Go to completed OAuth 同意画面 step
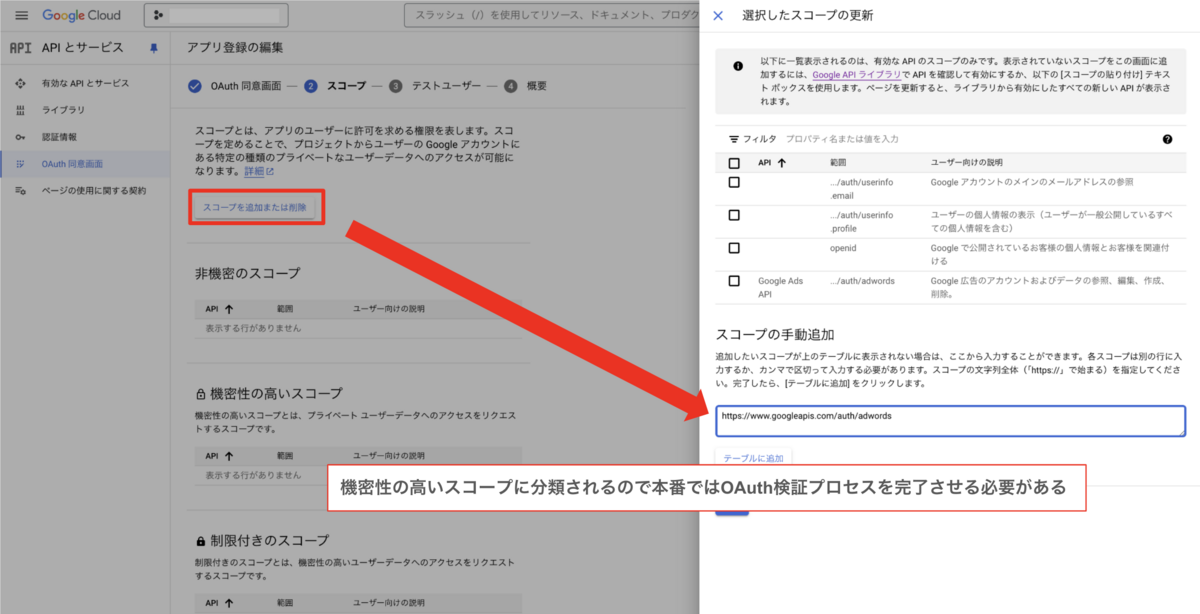 (235, 86)
